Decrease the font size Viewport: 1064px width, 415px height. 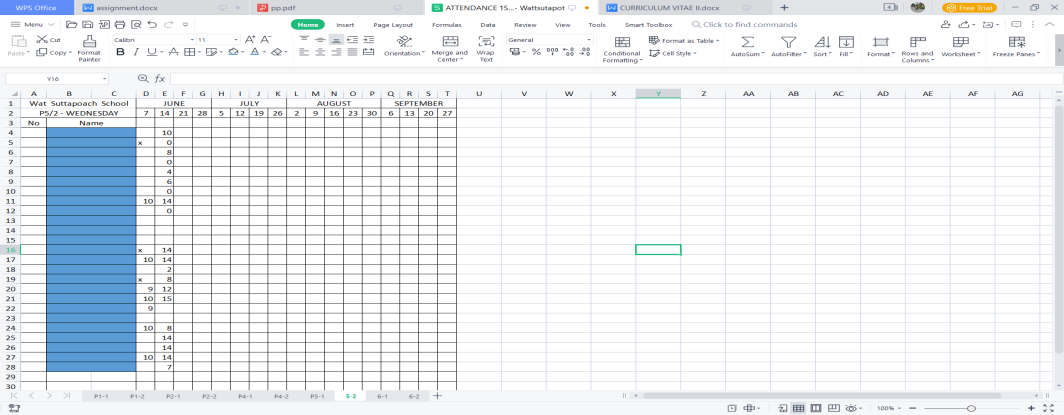click(x=266, y=40)
